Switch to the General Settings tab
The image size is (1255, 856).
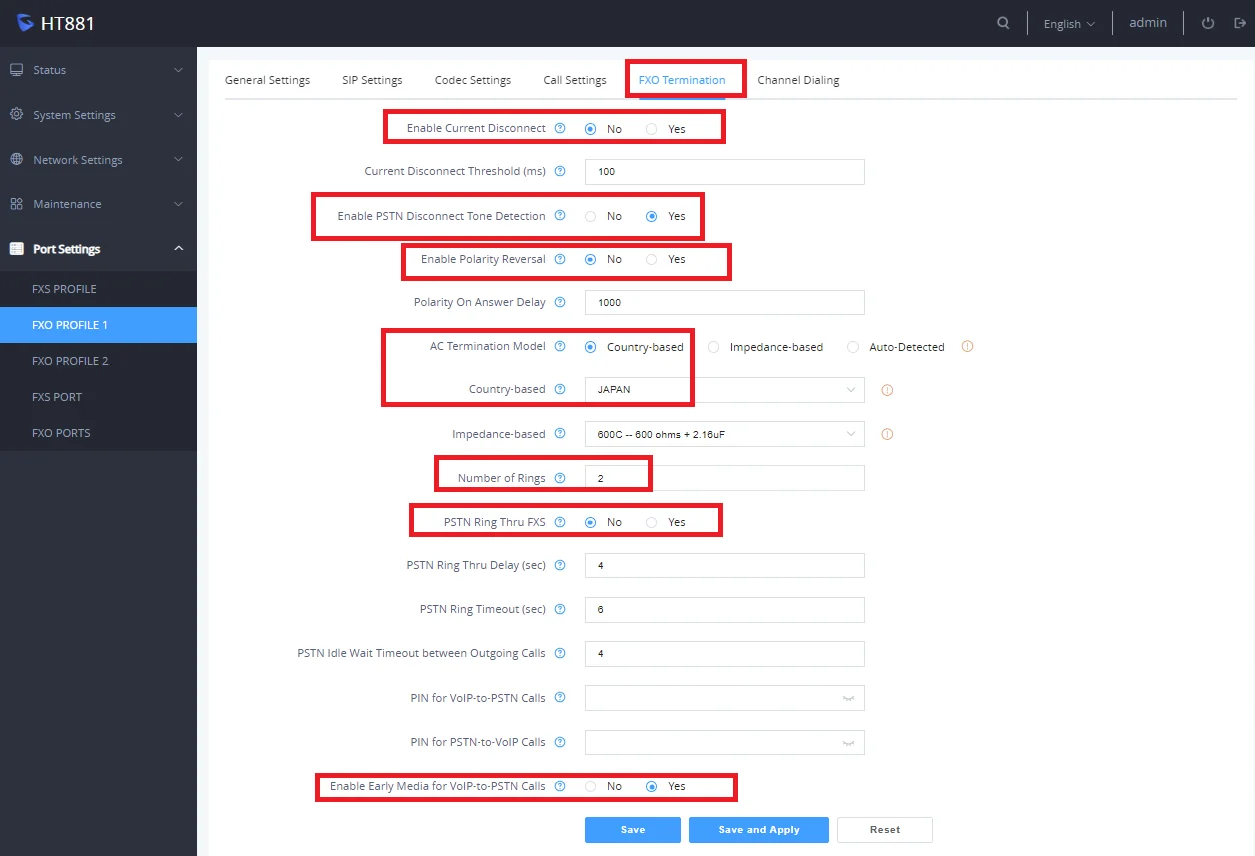pyautogui.click(x=267, y=80)
